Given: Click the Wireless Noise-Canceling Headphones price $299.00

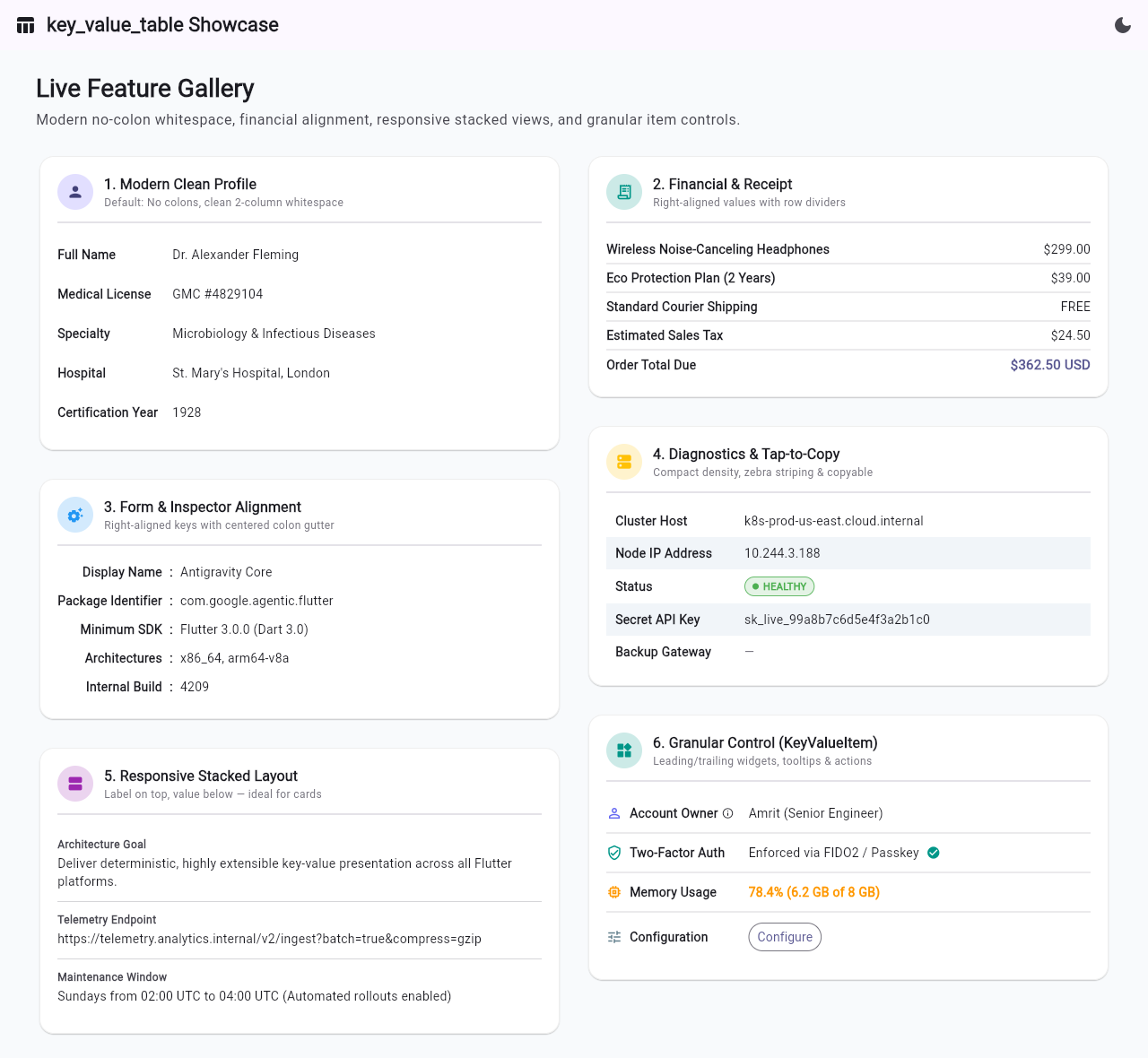Looking at the screenshot, I should coord(1067,249).
